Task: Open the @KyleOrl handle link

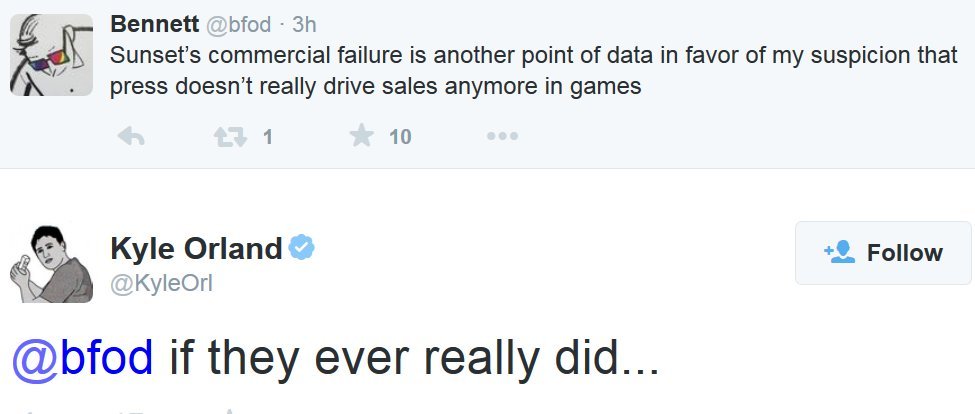Action: coord(161,285)
